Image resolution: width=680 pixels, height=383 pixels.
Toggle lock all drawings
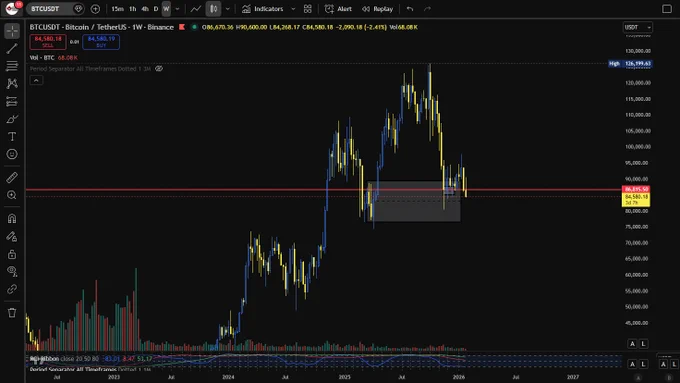[12, 254]
